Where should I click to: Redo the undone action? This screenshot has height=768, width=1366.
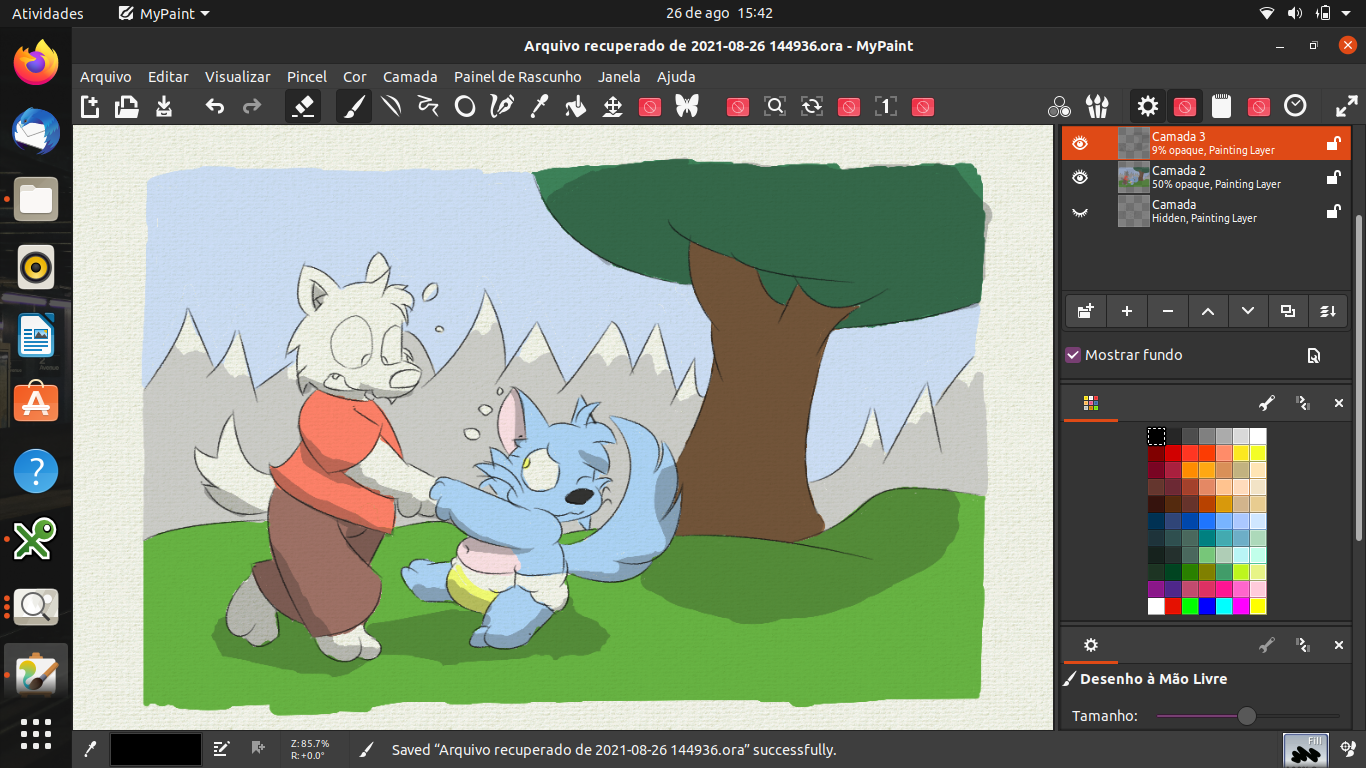[252, 106]
